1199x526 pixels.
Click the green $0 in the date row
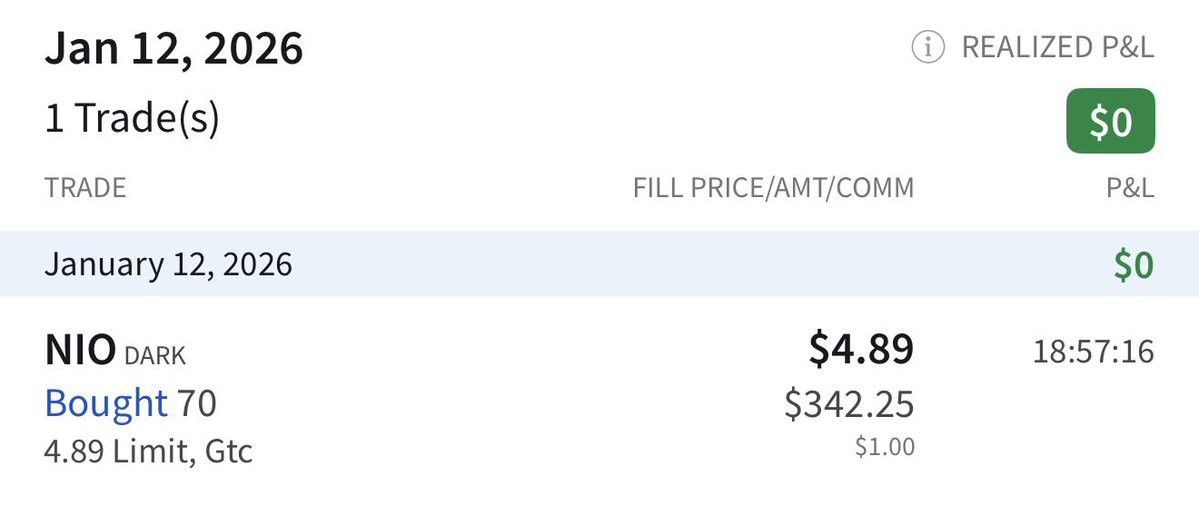pyautogui.click(x=1134, y=265)
